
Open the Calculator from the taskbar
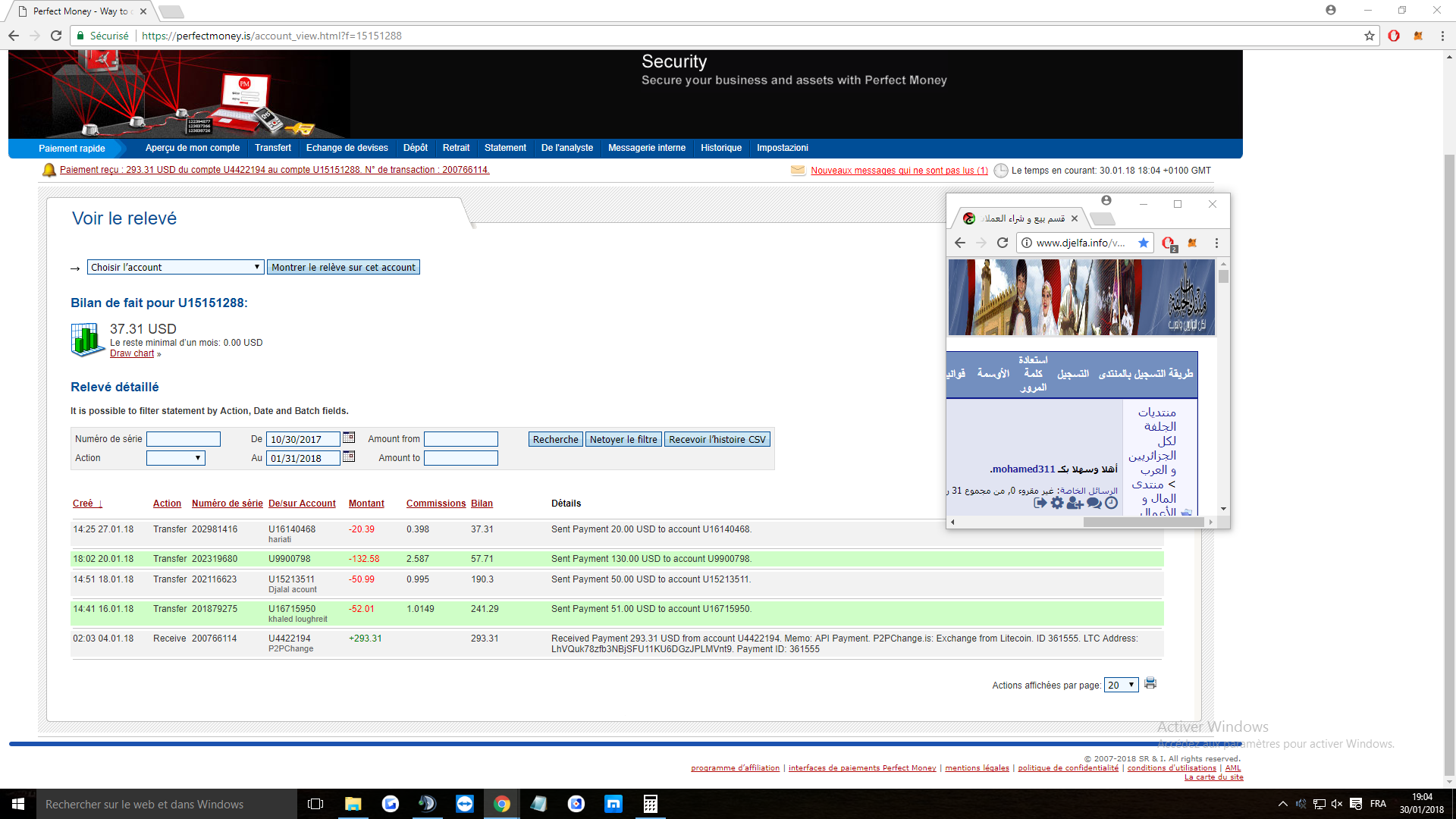650,804
